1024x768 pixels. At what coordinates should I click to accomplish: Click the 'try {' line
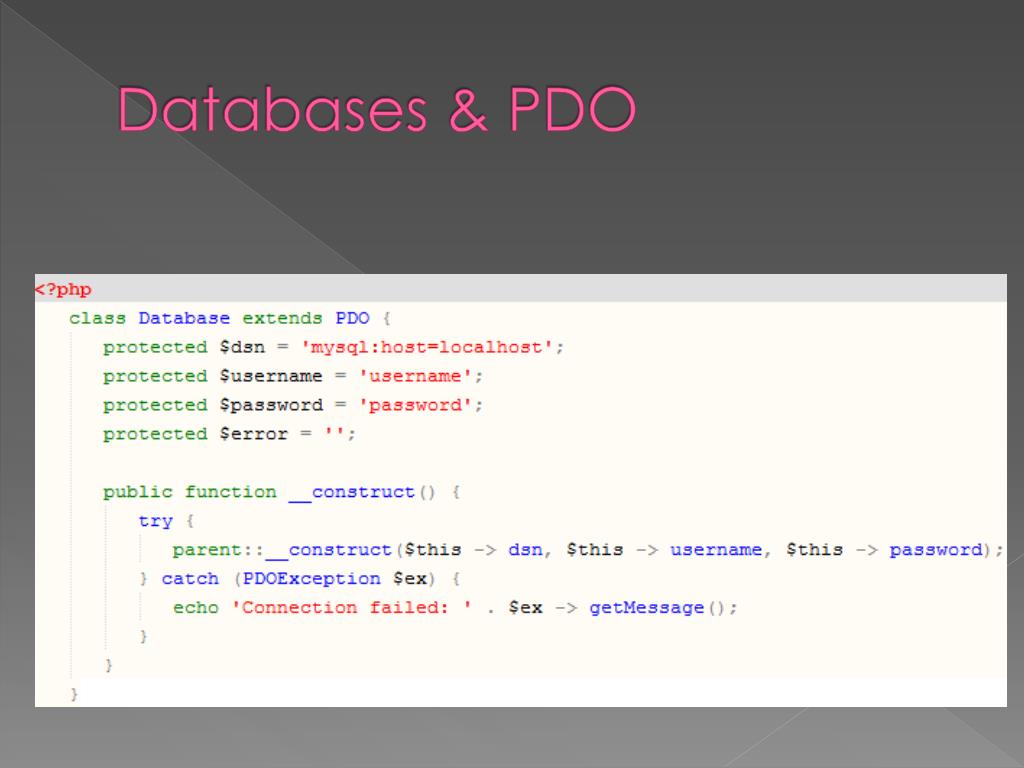coord(166,521)
